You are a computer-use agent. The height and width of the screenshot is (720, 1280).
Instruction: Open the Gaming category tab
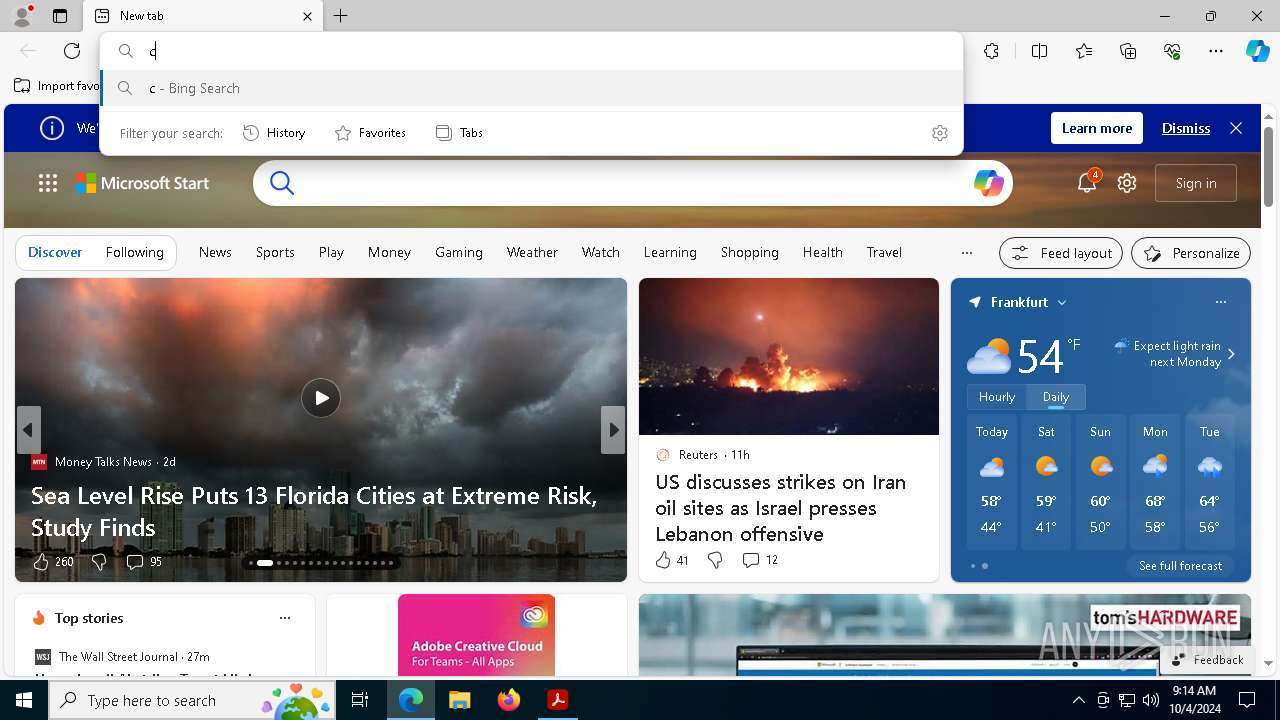pyautogui.click(x=459, y=253)
